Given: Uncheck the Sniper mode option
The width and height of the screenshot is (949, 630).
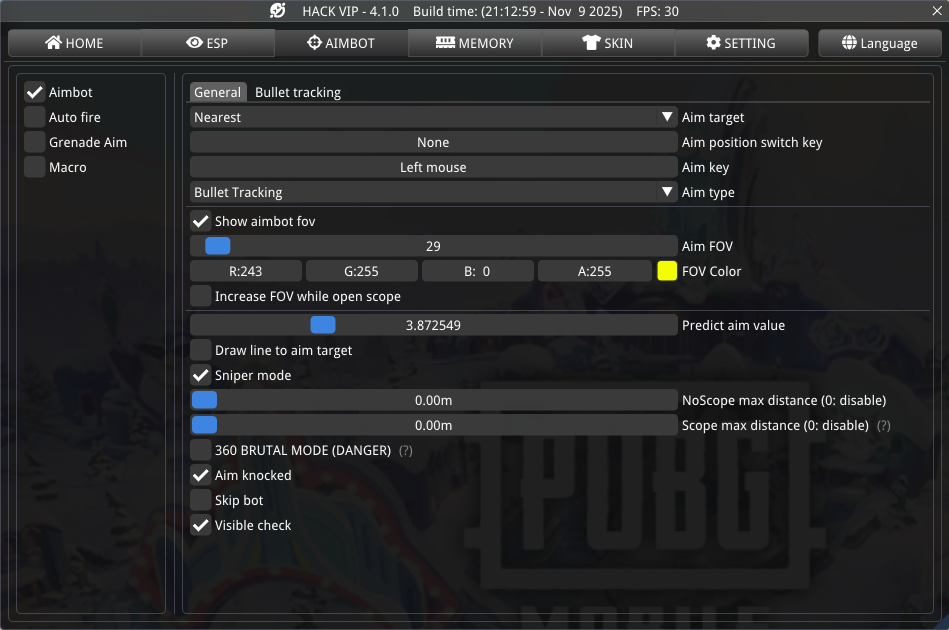Looking at the screenshot, I should pos(201,376).
